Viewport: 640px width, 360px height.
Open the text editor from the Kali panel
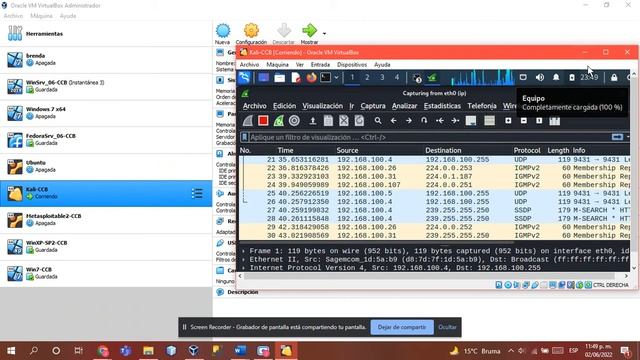(x=296, y=78)
